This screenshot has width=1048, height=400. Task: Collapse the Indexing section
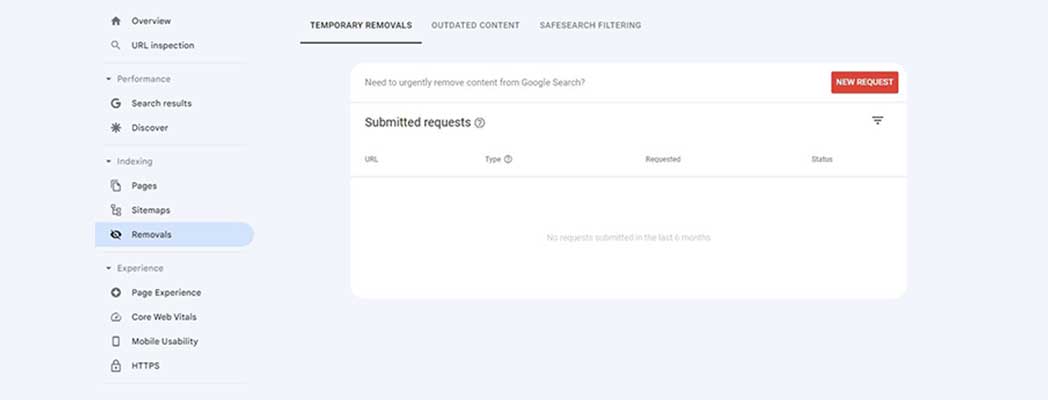pos(108,161)
